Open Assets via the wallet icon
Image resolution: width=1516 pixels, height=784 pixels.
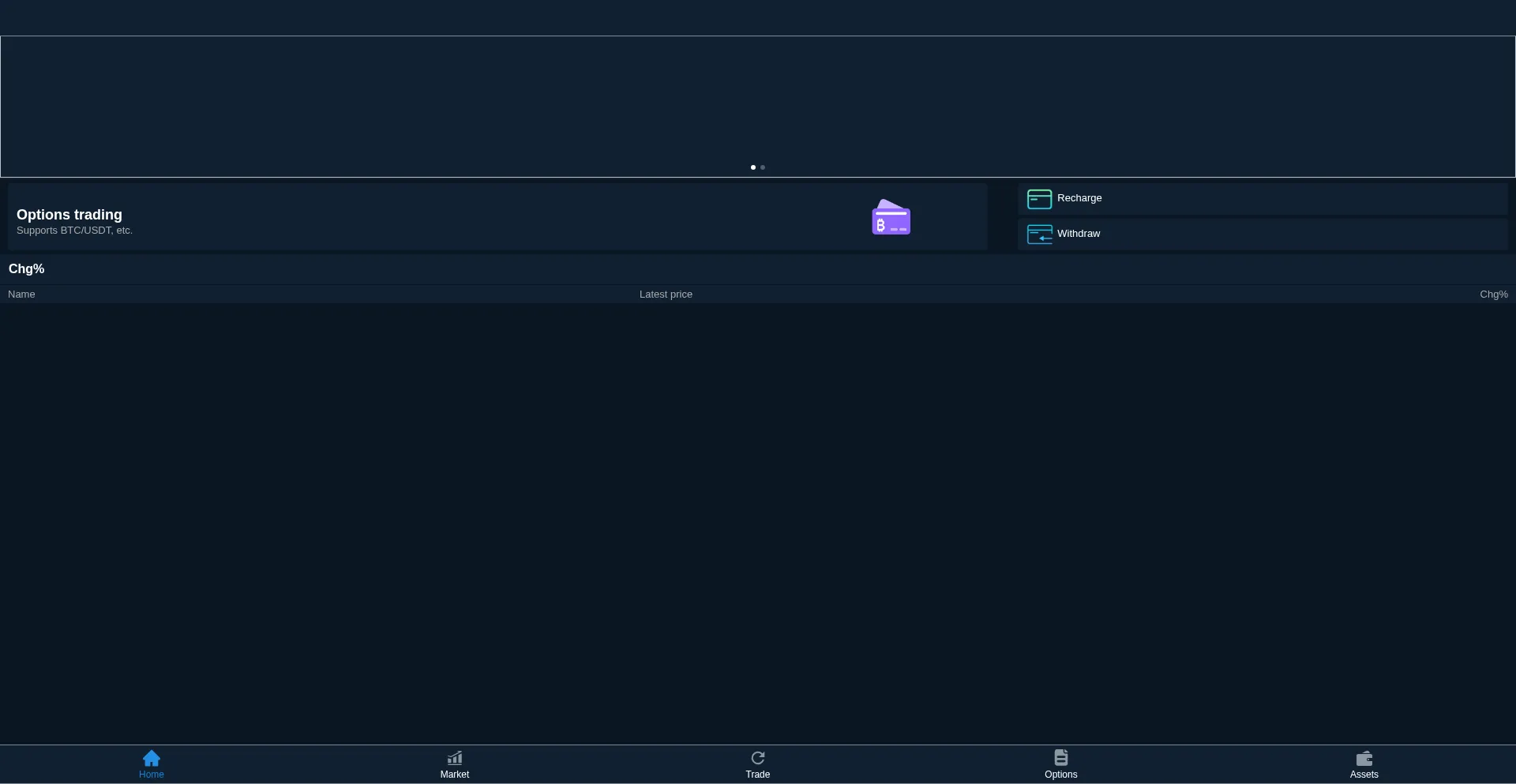pyautogui.click(x=1364, y=758)
